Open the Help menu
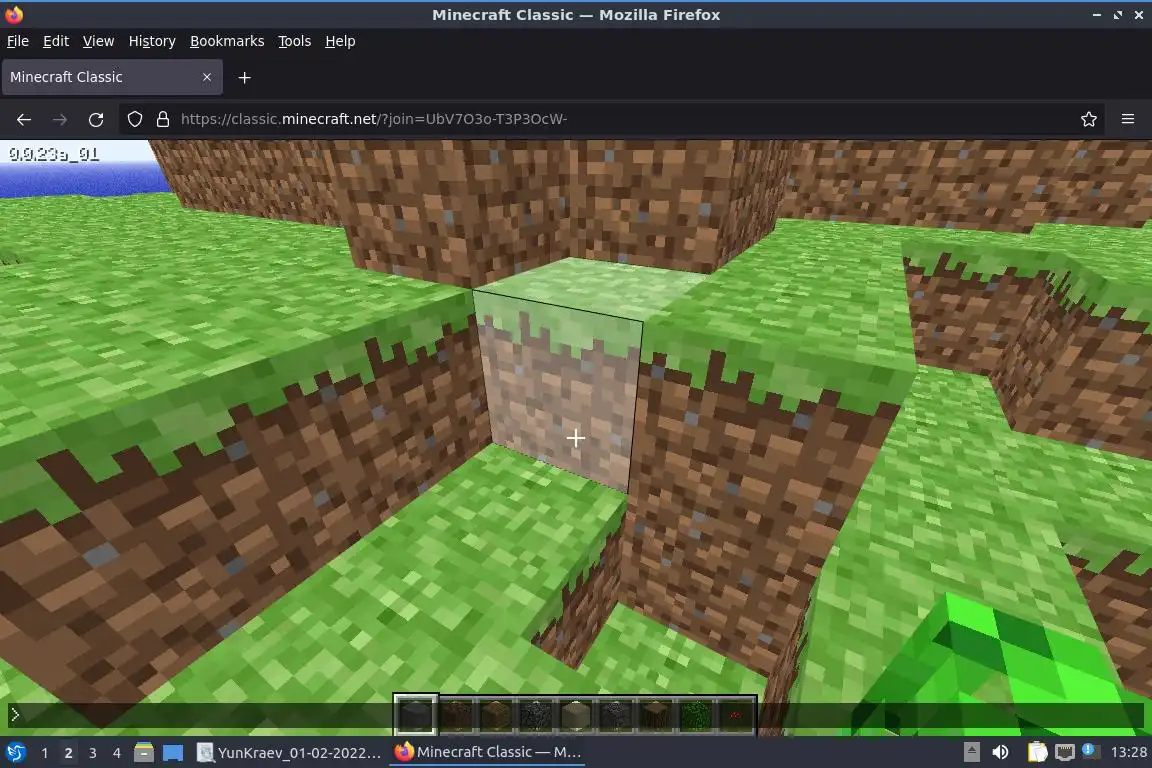1152x768 pixels. [340, 41]
